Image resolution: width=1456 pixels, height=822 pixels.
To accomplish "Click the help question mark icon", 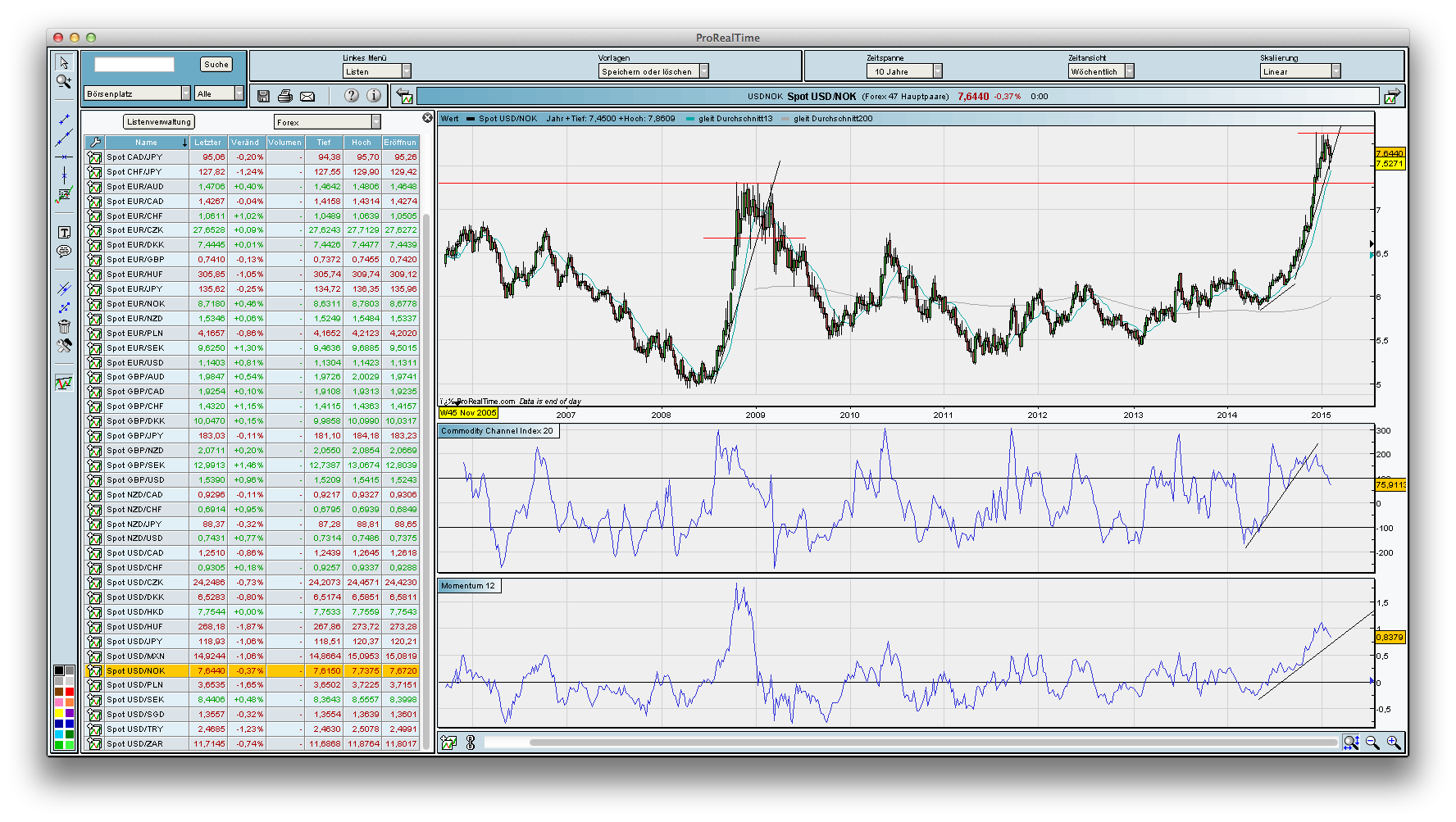I will click(x=352, y=95).
